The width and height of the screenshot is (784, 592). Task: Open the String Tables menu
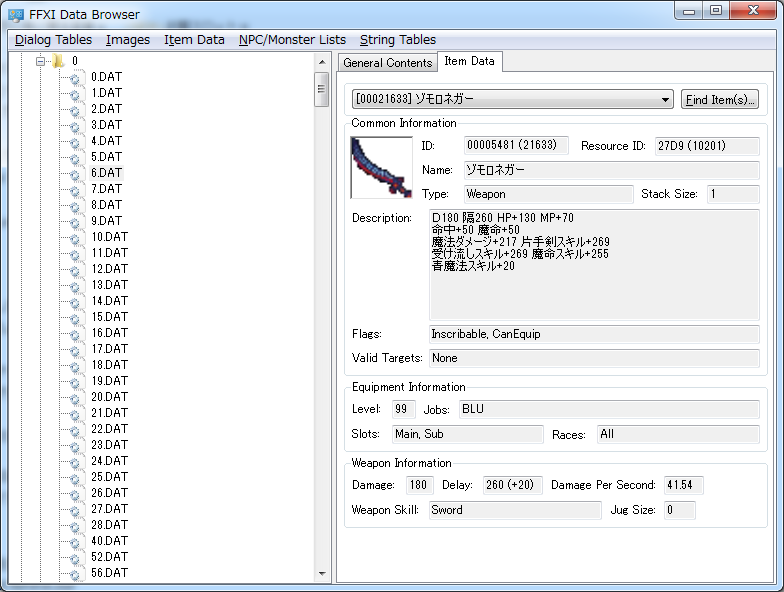point(398,40)
